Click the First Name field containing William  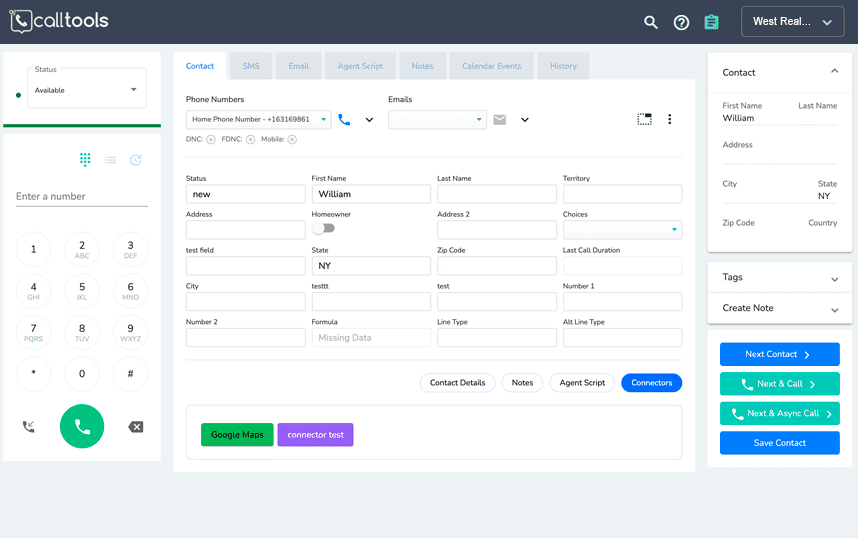[x=372, y=194]
